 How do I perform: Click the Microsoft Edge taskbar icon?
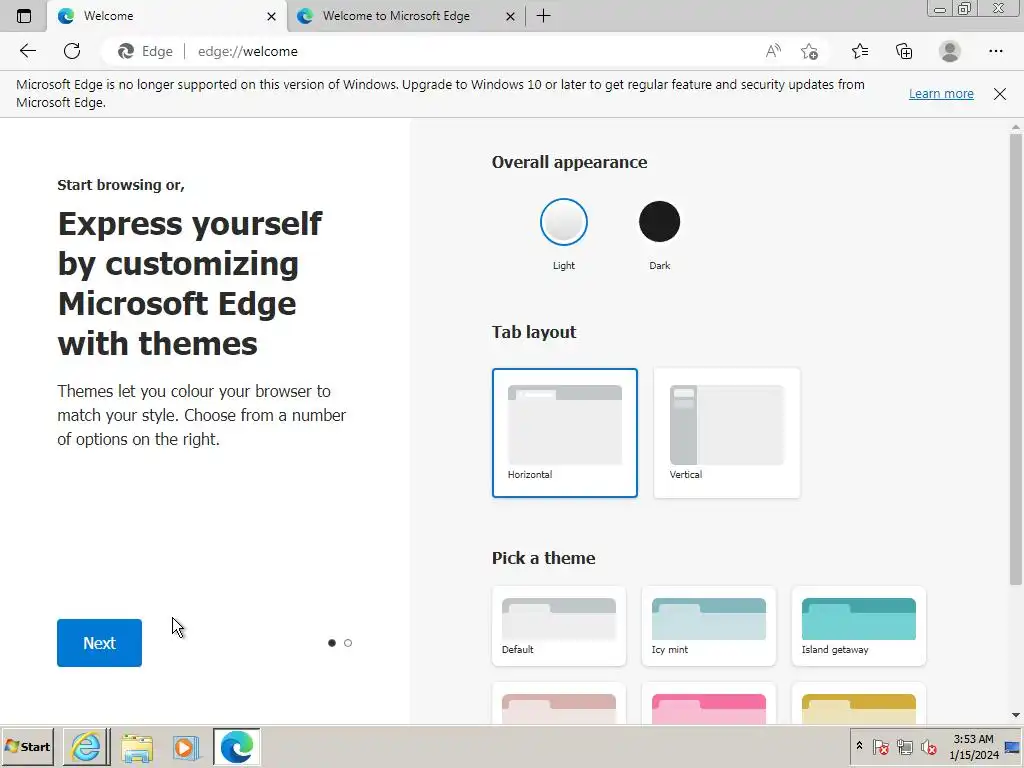236,746
